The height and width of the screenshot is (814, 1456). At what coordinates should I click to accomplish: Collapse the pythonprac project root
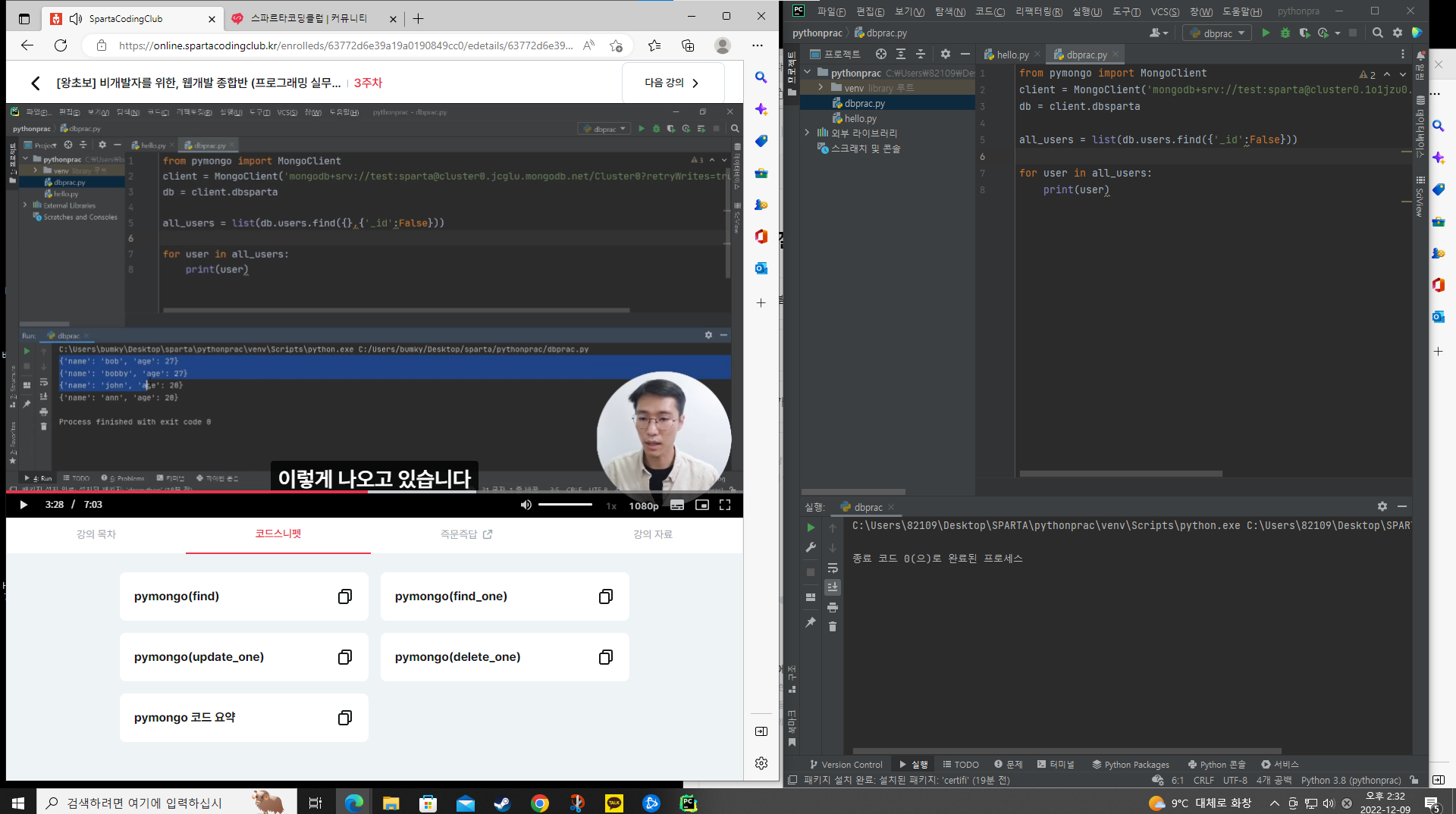[x=807, y=73]
